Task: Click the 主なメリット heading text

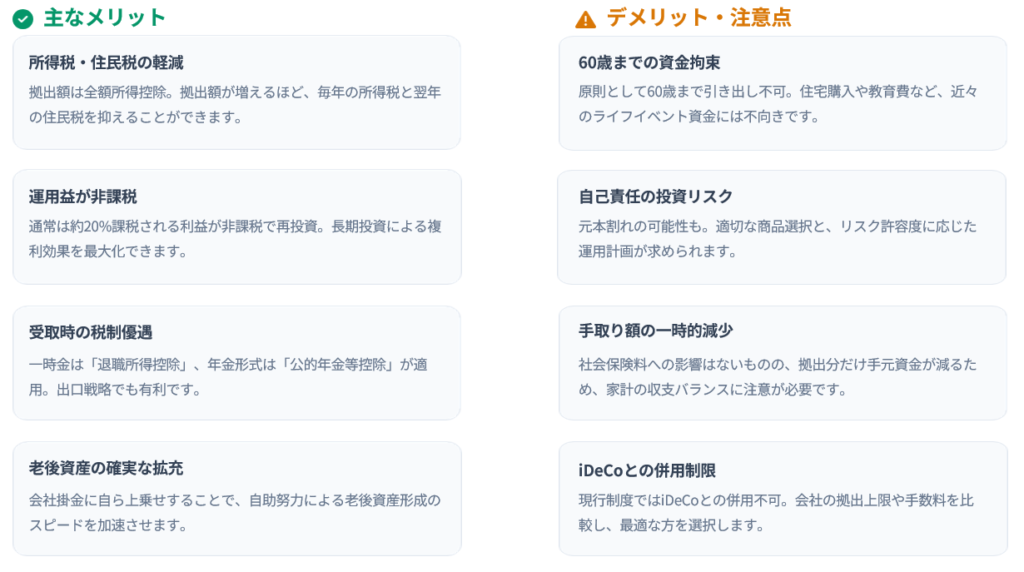Action: pos(105,18)
